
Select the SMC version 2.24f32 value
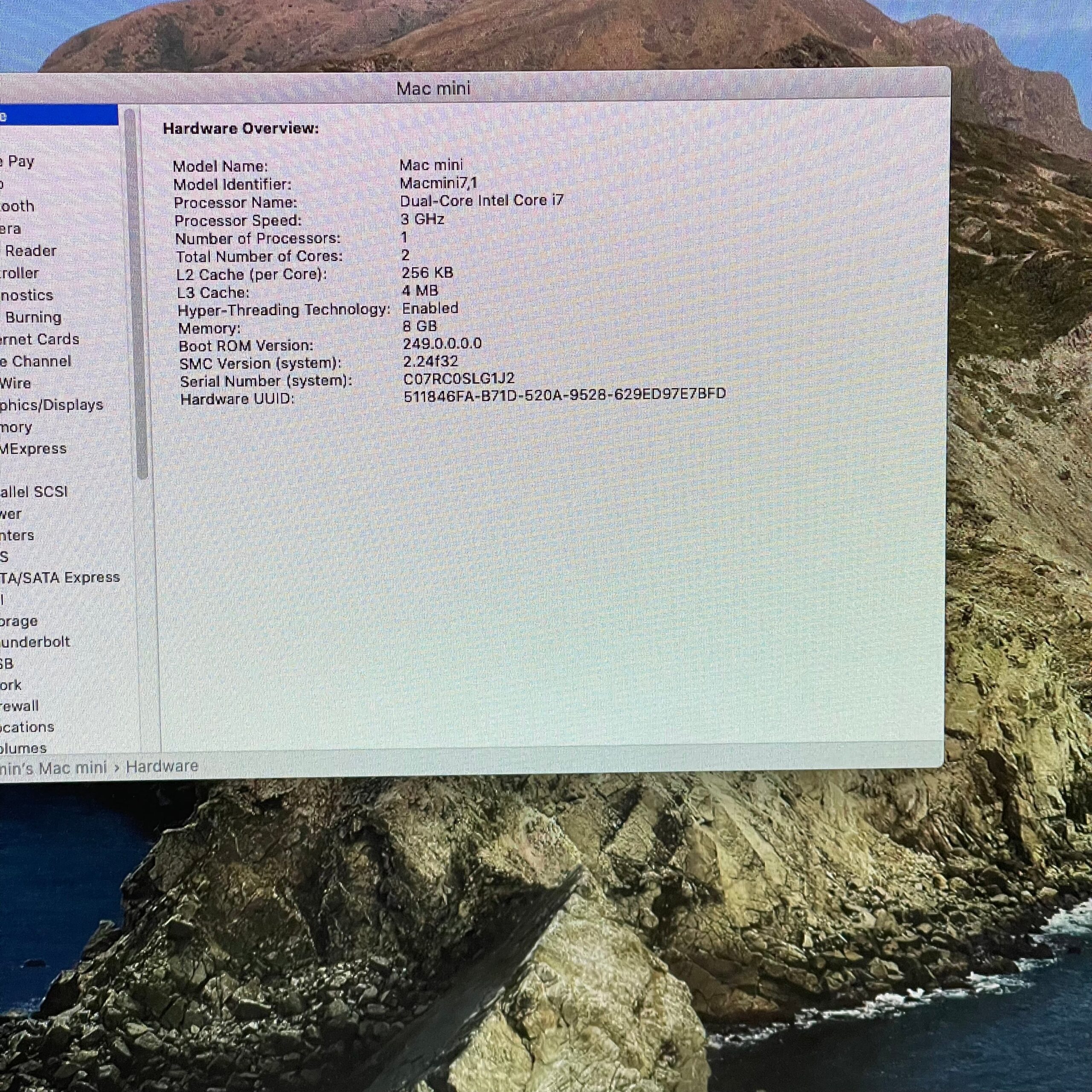click(431, 361)
